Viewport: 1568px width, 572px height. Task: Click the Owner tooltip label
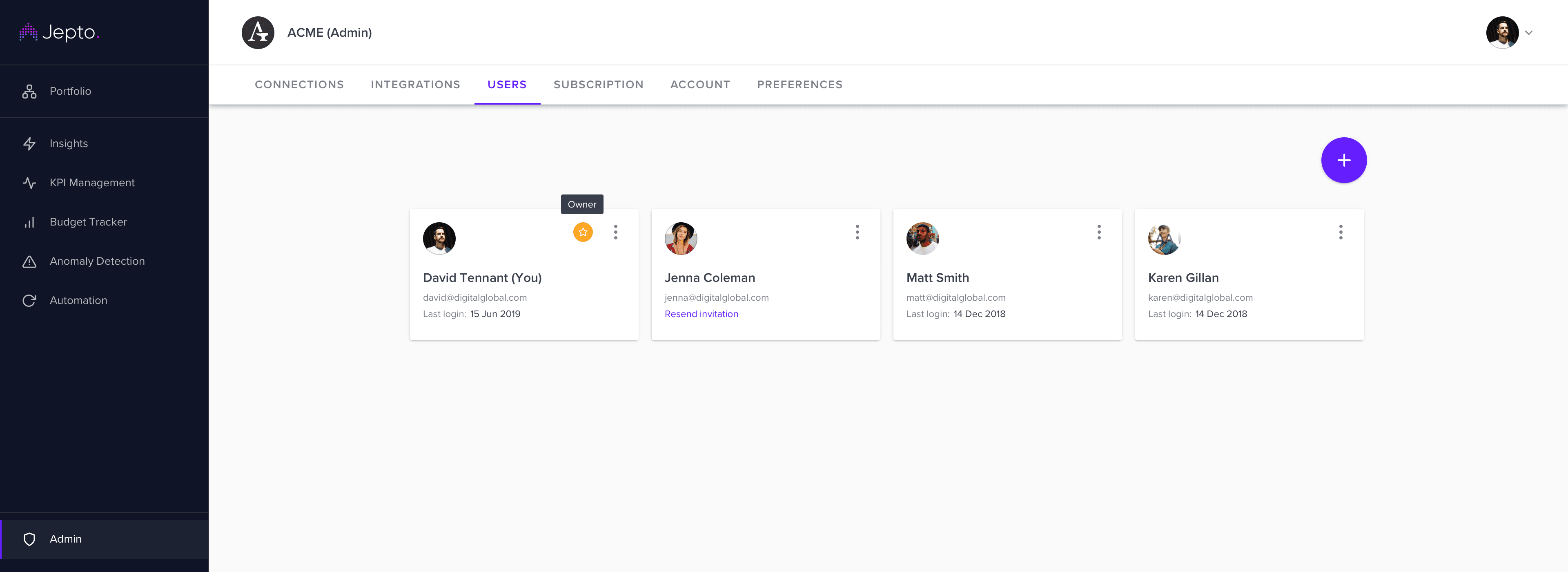[582, 205]
